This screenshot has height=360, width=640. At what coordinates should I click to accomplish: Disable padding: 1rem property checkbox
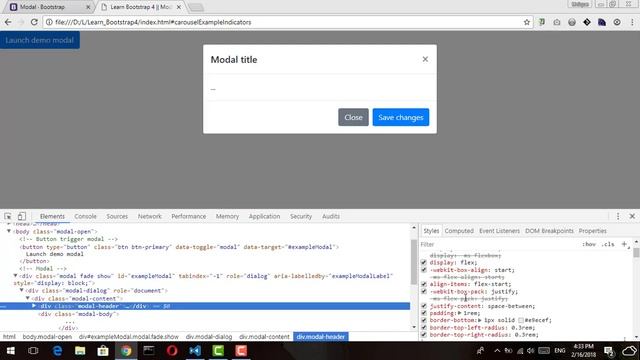click(424, 313)
